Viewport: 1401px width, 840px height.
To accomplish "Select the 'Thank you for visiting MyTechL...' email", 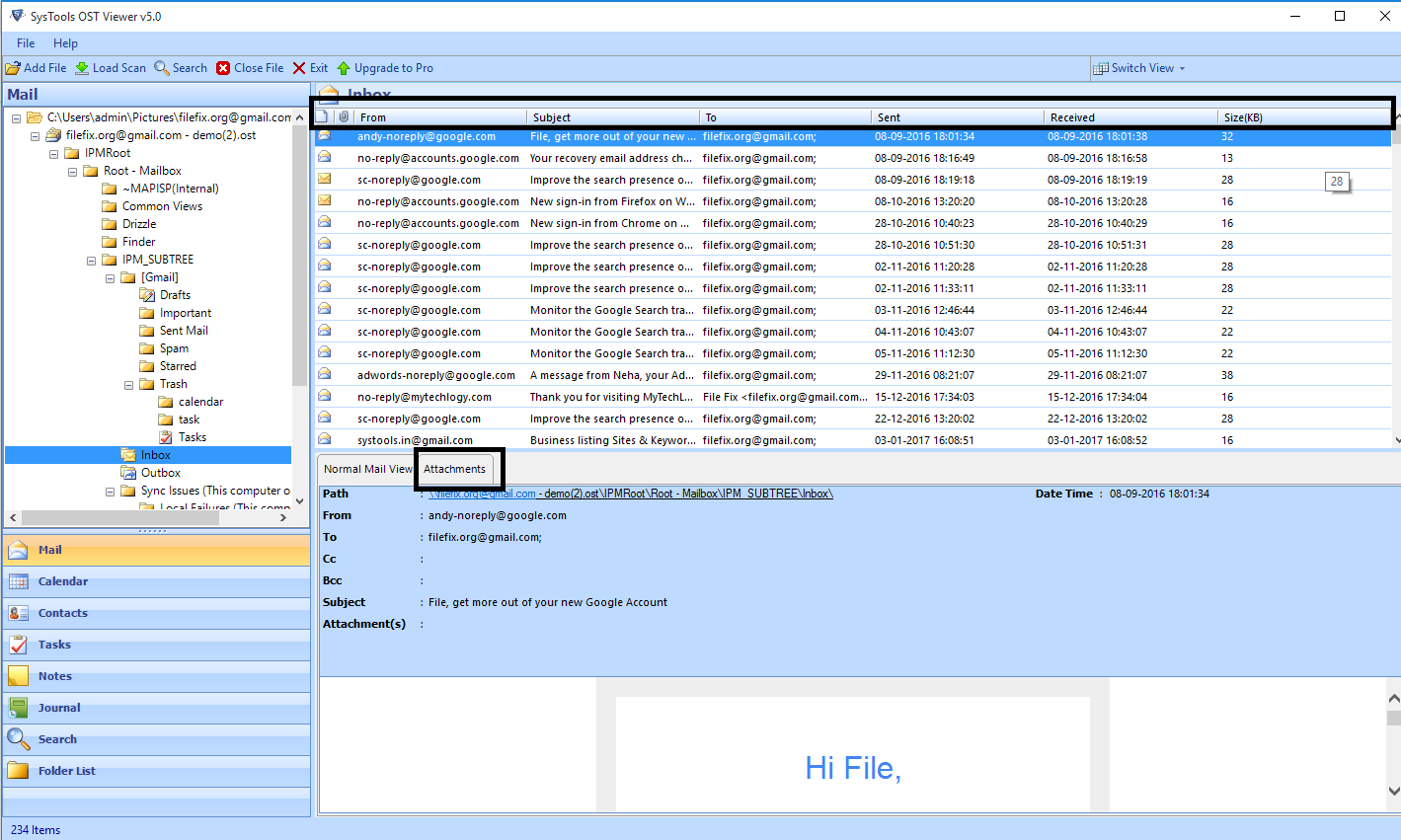I will click(853, 397).
